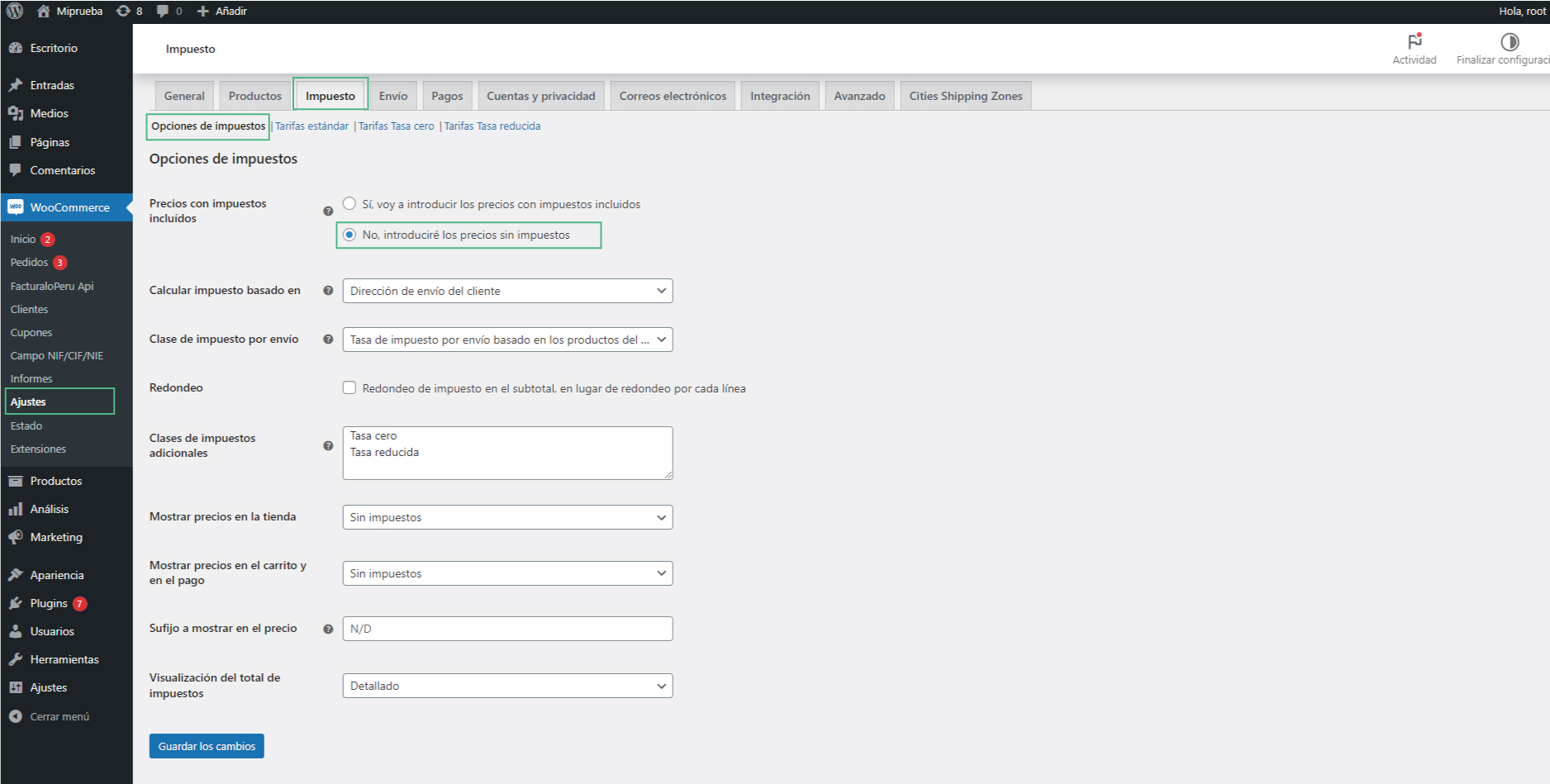Switch to the Envío tab

(393, 96)
